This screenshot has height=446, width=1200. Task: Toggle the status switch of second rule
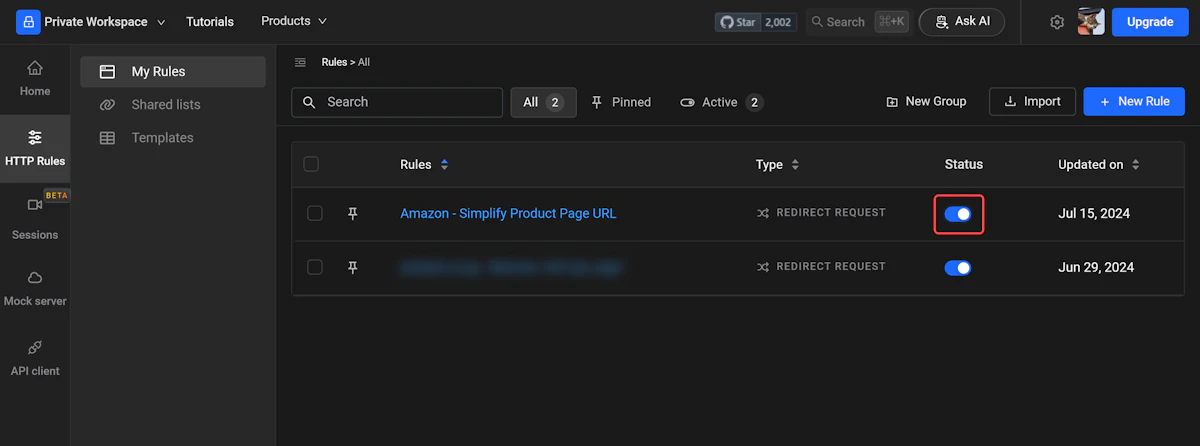point(958,267)
